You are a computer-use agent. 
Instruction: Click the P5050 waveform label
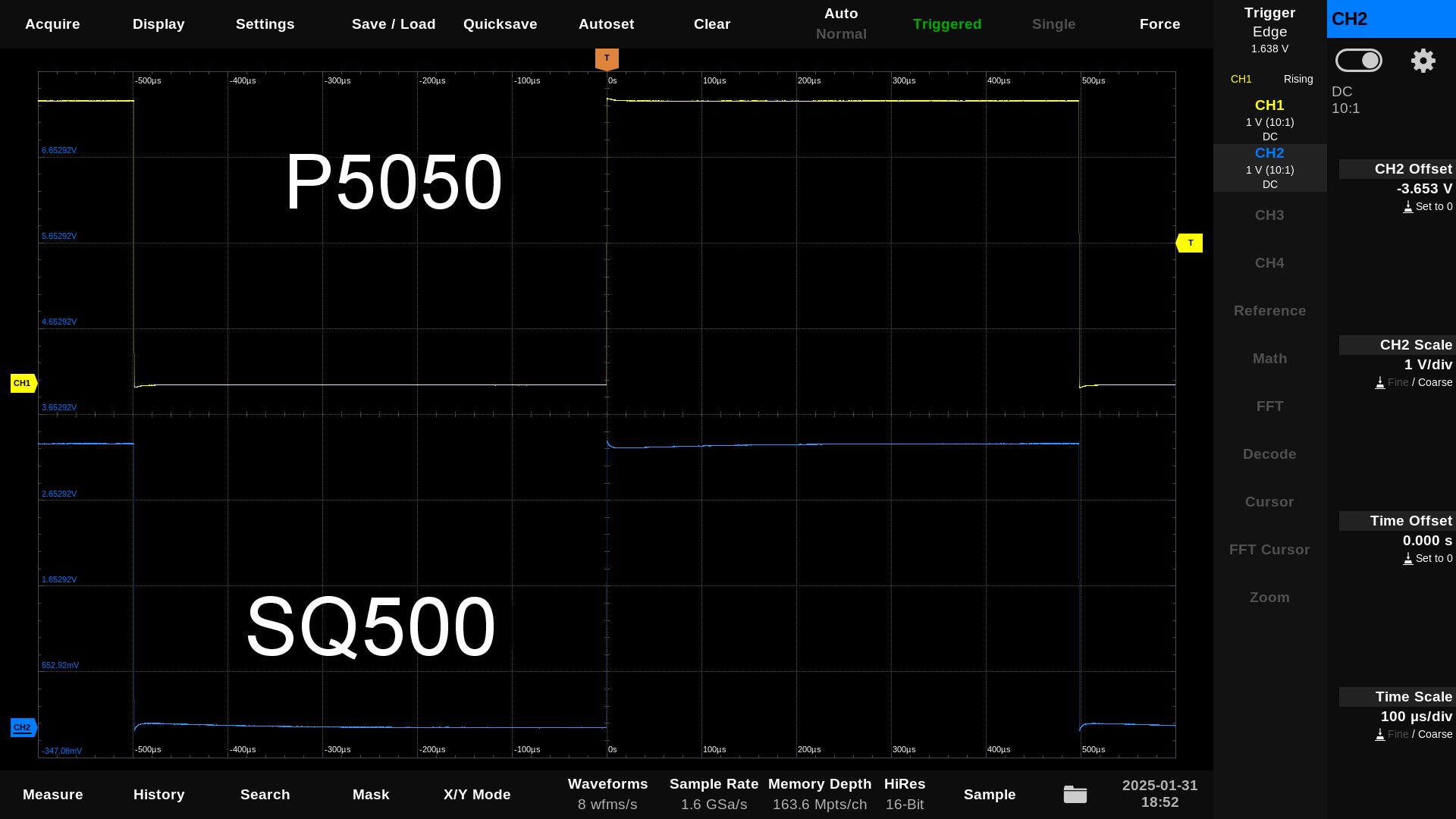pos(394,182)
